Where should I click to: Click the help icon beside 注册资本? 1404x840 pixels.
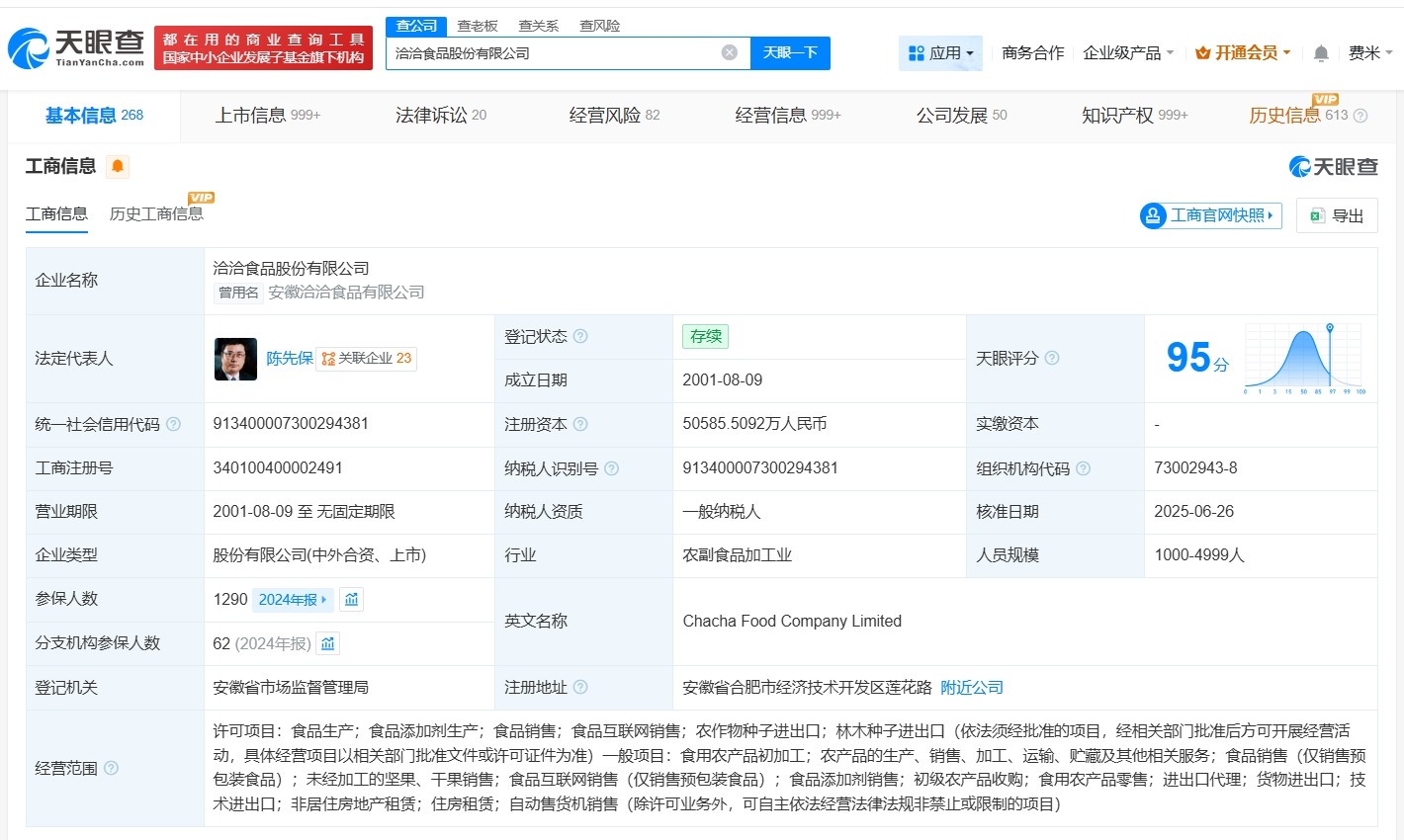[x=580, y=424]
